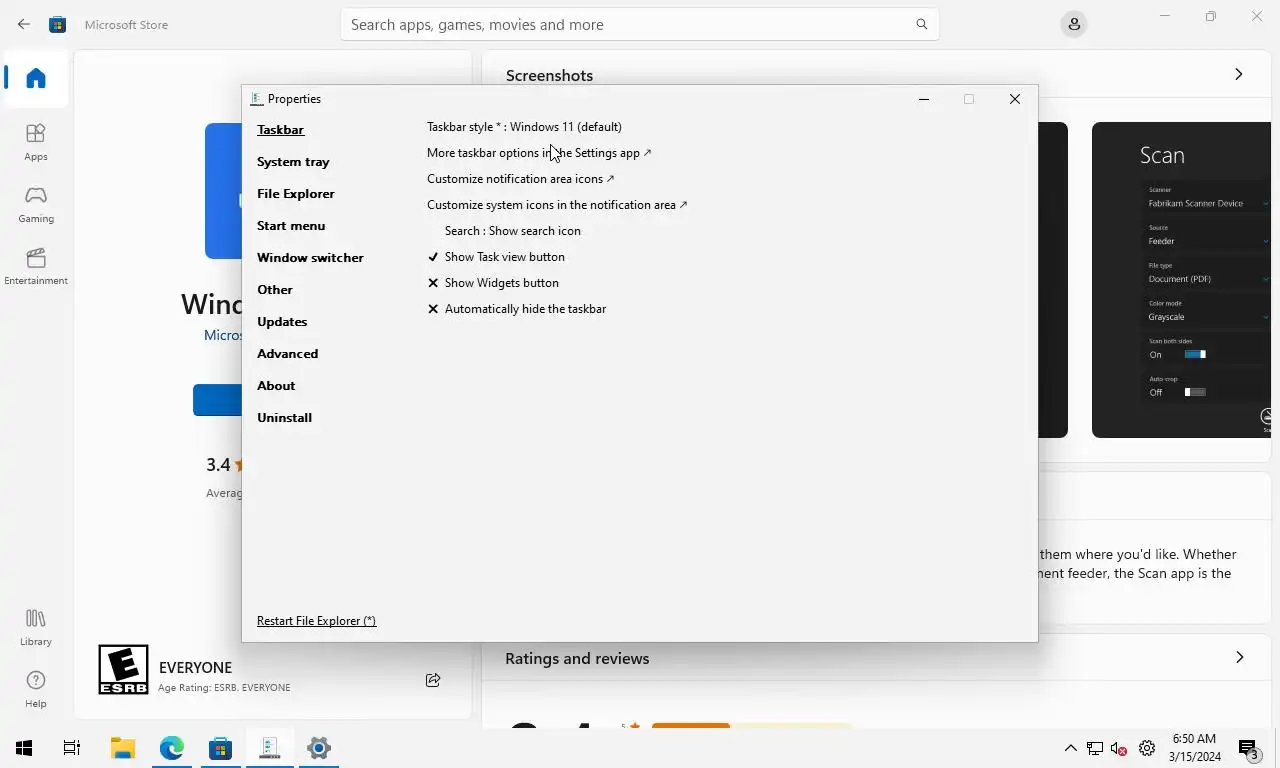The width and height of the screenshot is (1280, 768).
Task: Click the back arrow in Microsoft Store
Action: 24,24
